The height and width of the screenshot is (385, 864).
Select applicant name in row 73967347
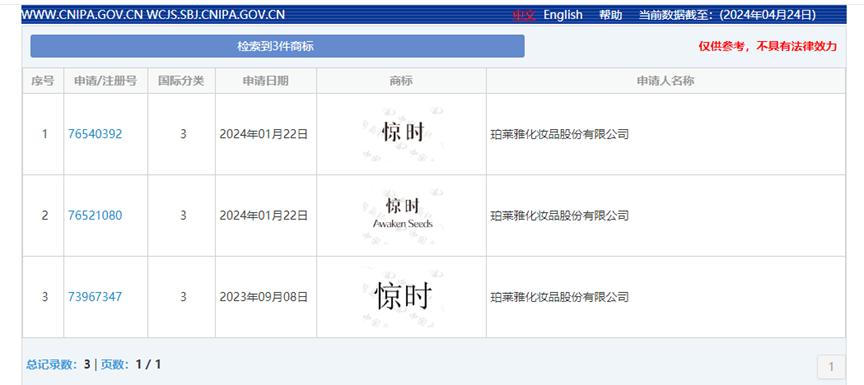pyautogui.click(x=559, y=297)
